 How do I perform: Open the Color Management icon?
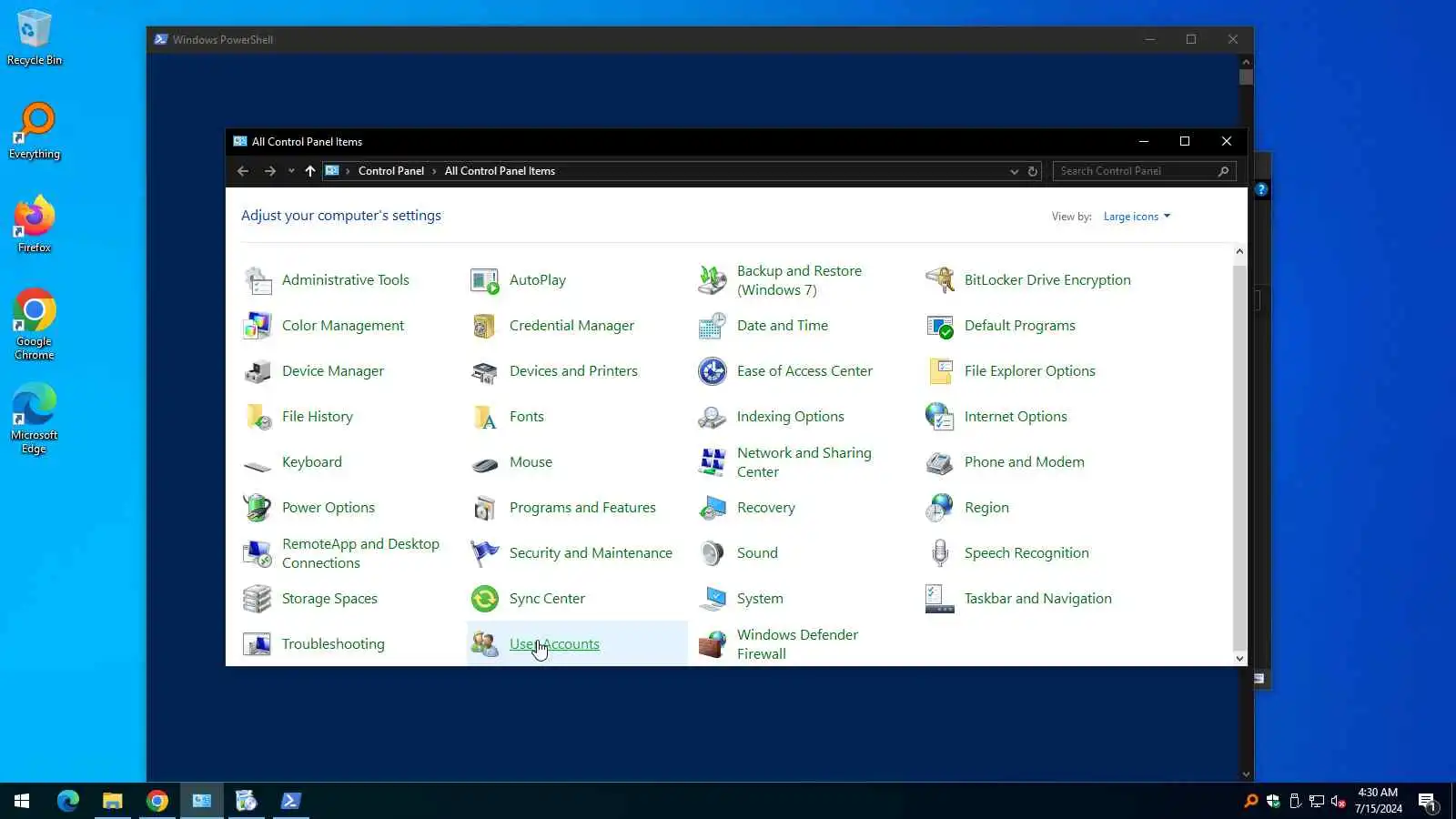pyautogui.click(x=258, y=326)
